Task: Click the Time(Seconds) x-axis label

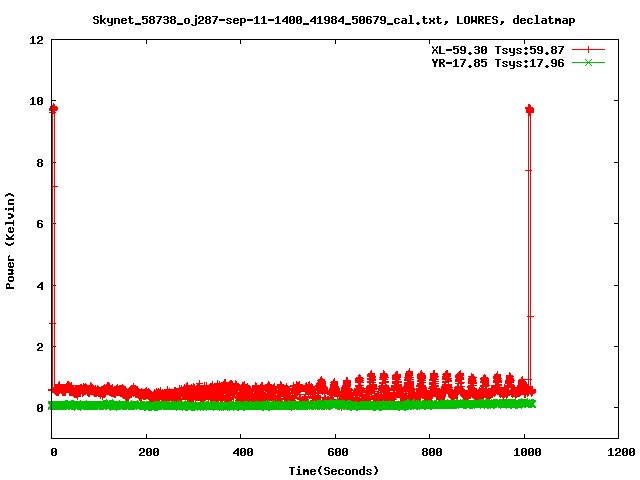Action: (x=333, y=471)
